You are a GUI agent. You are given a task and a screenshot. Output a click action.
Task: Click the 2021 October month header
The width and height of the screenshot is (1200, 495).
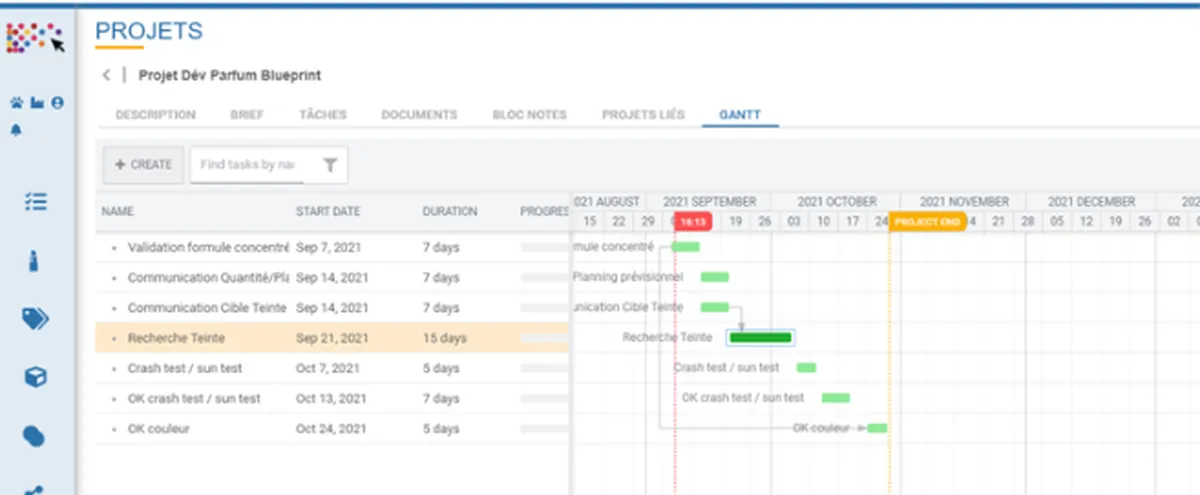837,201
